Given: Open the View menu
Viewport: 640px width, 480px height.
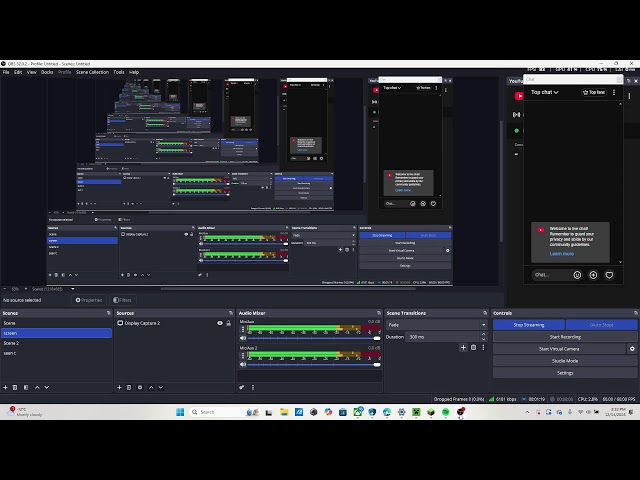Looking at the screenshot, I should 31,72.
